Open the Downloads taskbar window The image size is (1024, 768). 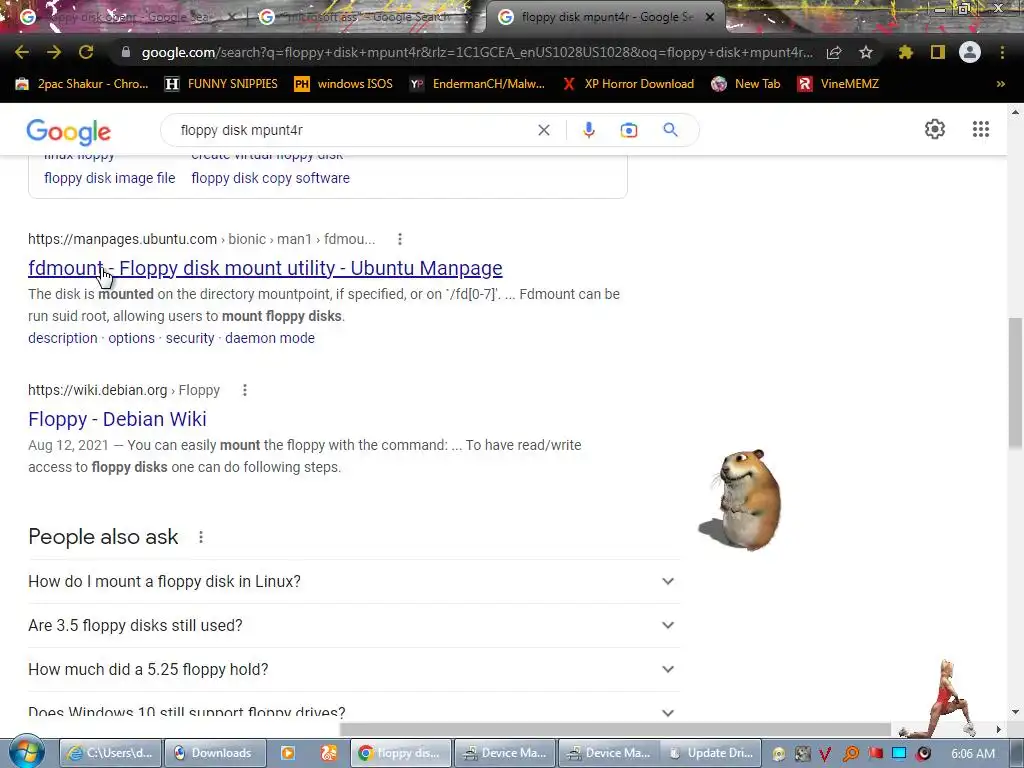click(215, 753)
